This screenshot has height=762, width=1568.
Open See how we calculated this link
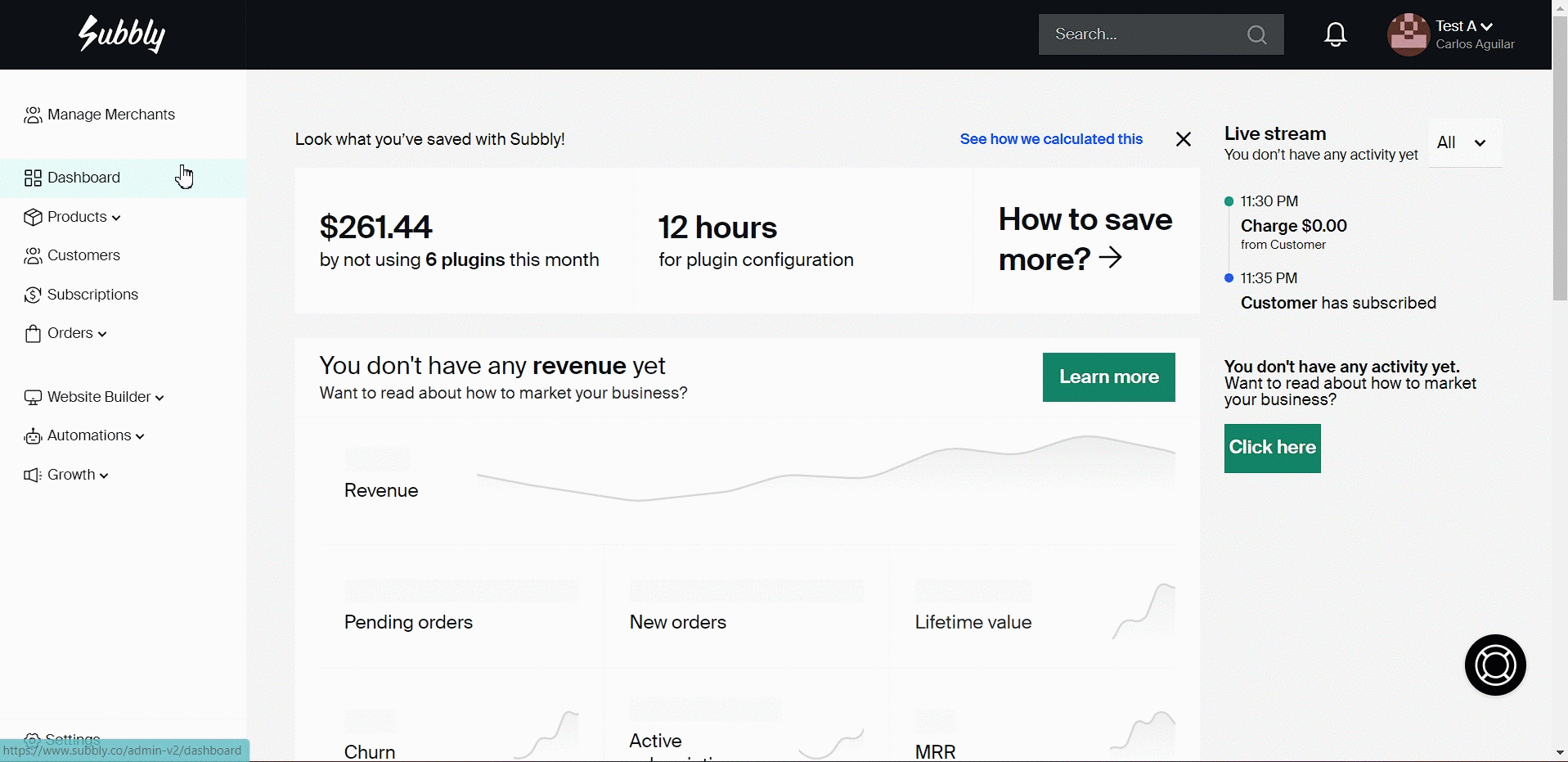pyautogui.click(x=1051, y=139)
